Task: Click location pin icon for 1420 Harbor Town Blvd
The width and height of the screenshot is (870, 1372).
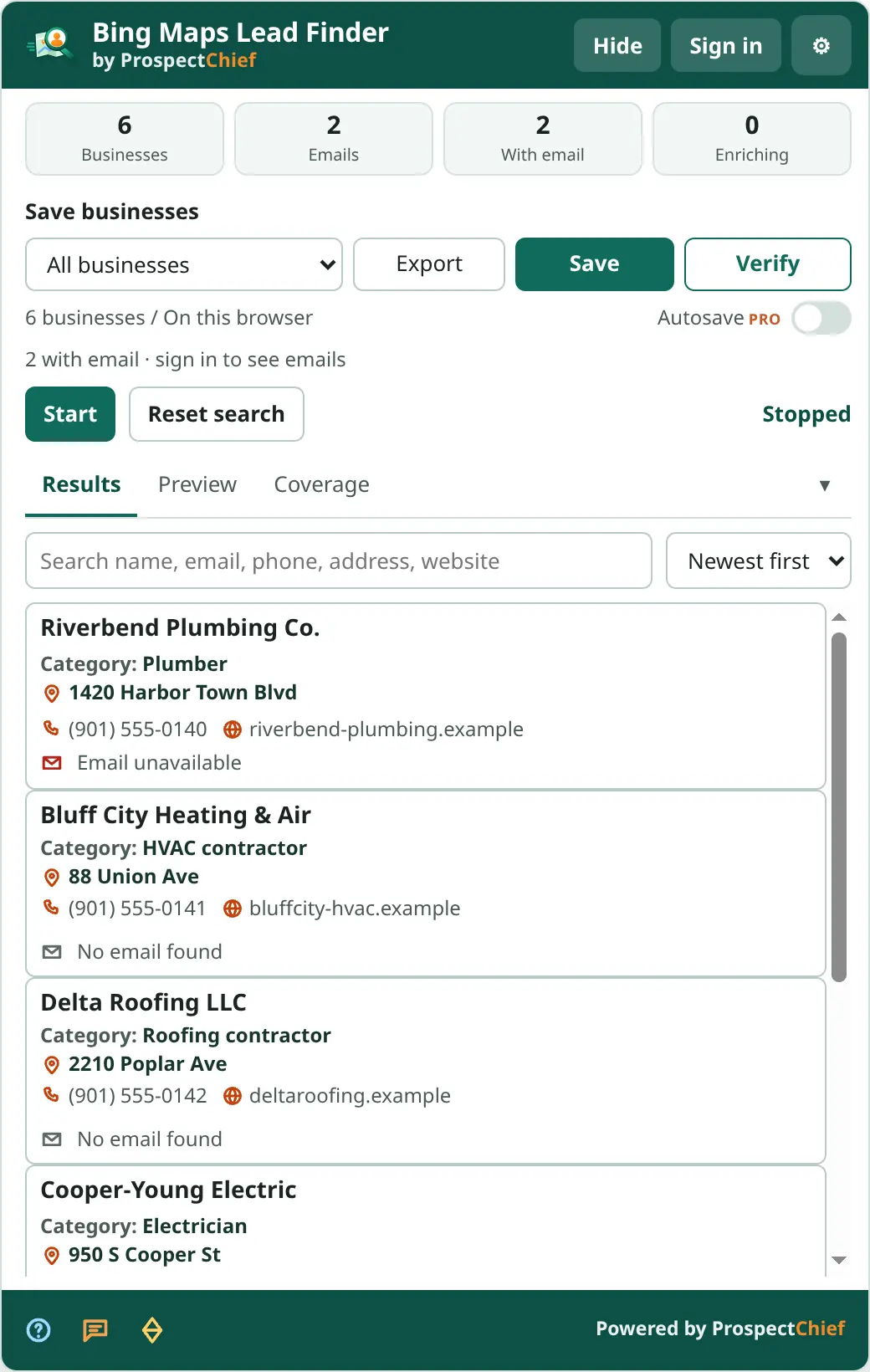Action: pyautogui.click(x=52, y=694)
